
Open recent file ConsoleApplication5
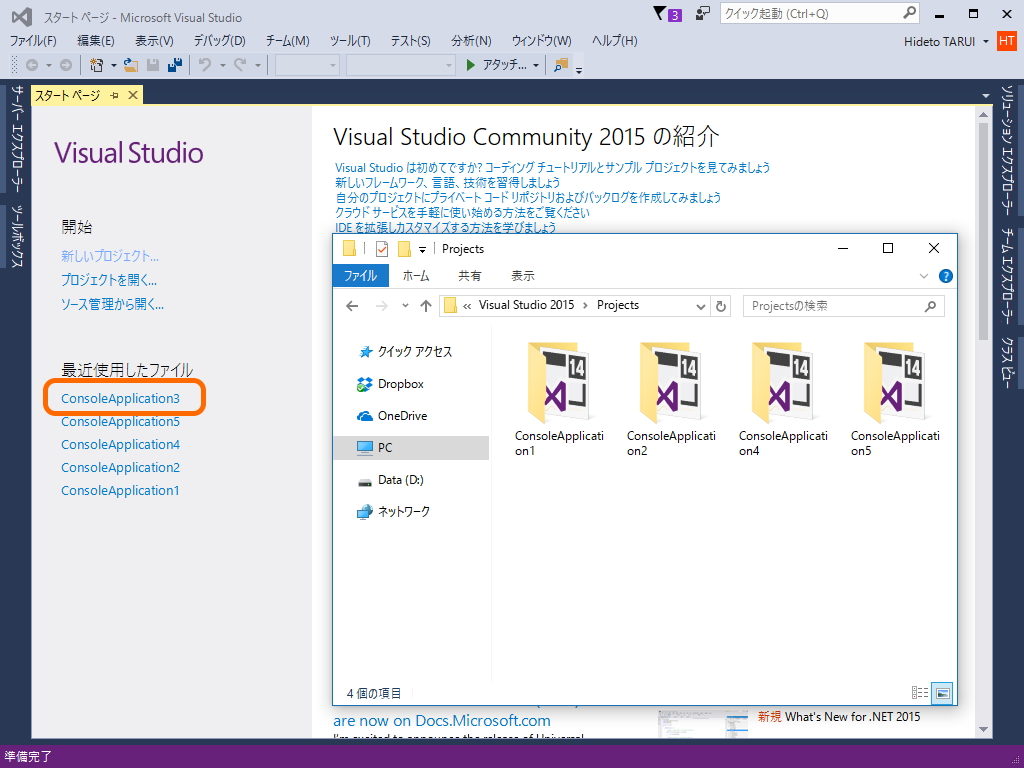(120, 421)
